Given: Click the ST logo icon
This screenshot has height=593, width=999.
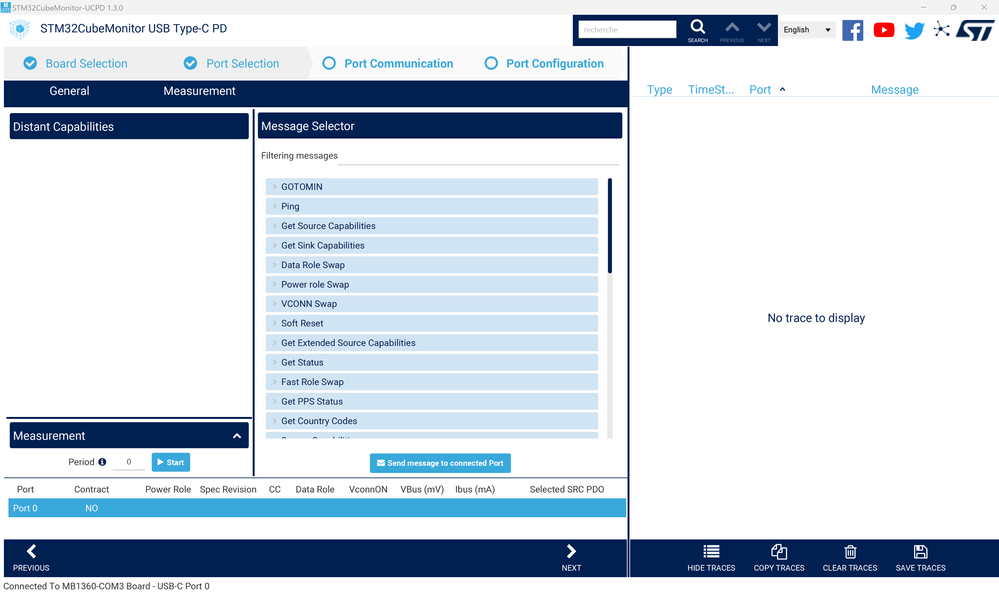Looking at the screenshot, I should click(975, 30).
